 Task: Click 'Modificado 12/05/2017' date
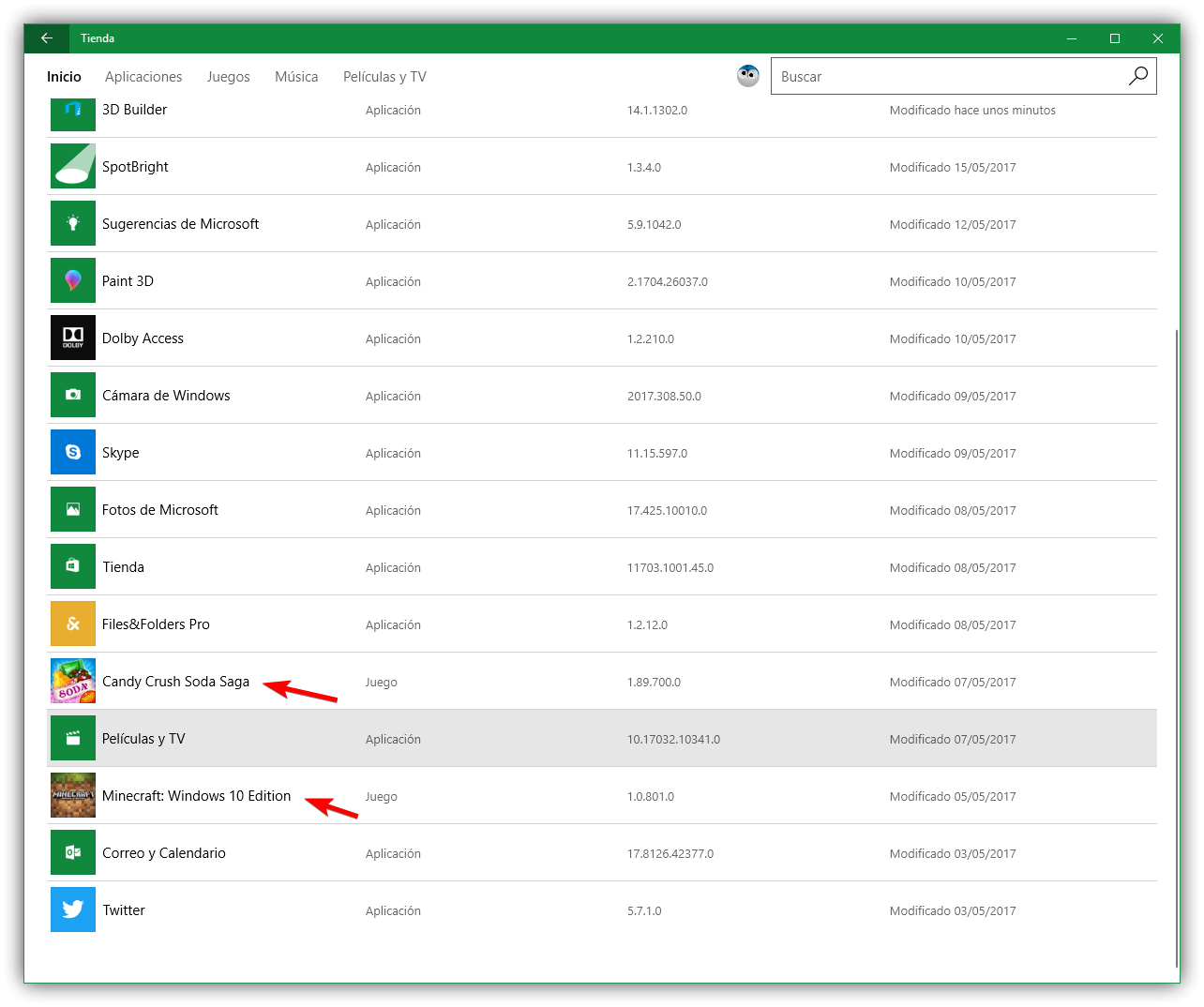953,225
